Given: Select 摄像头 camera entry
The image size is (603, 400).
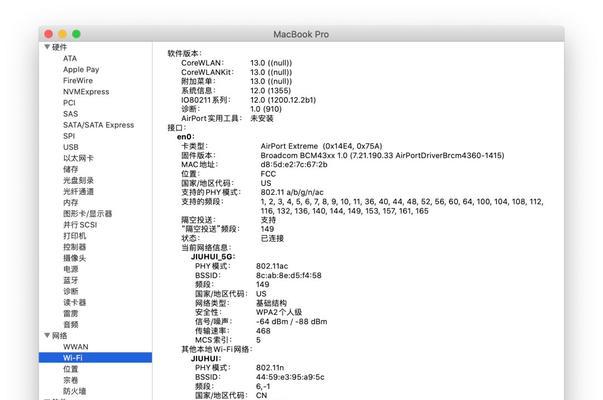Looking at the screenshot, I should pos(75,258).
